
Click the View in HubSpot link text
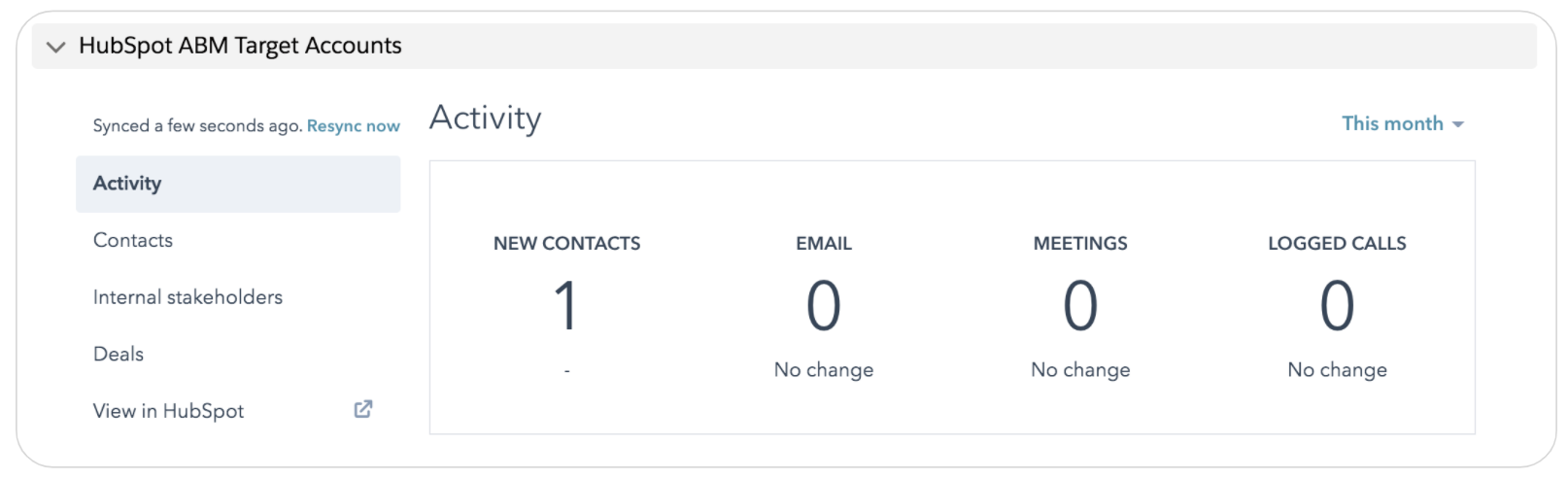point(168,411)
